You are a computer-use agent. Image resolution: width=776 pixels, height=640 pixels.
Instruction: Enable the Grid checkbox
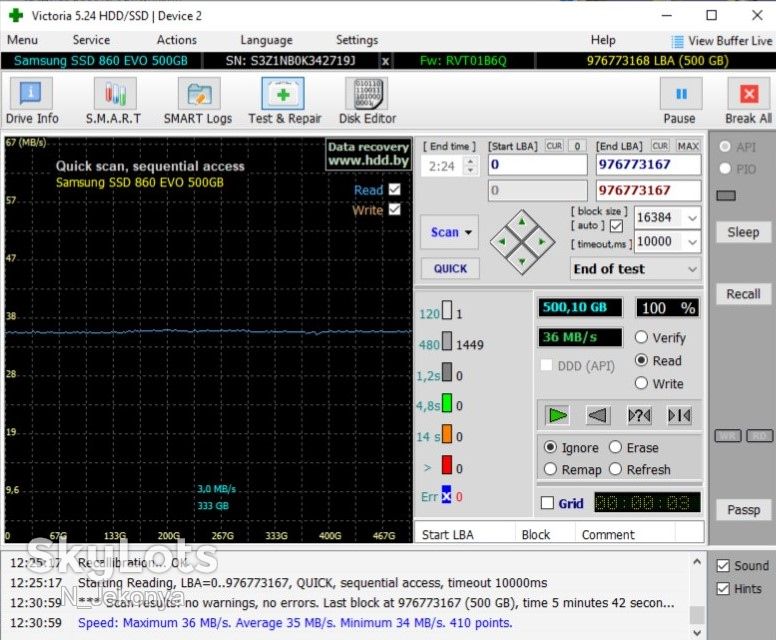(x=547, y=503)
